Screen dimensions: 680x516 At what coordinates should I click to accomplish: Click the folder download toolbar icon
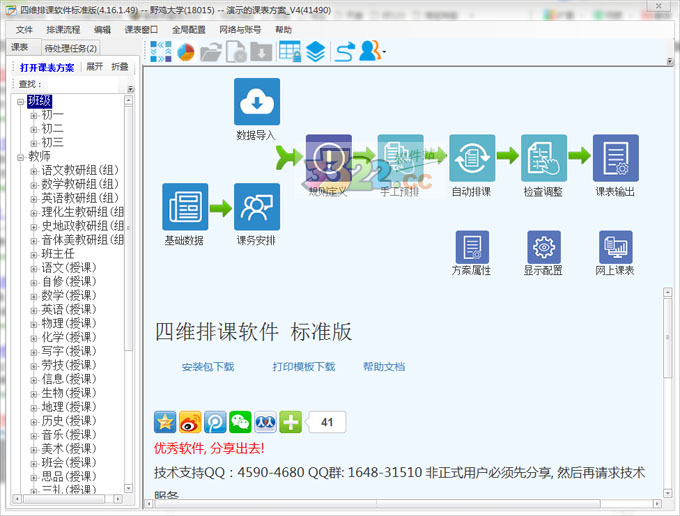click(261, 52)
